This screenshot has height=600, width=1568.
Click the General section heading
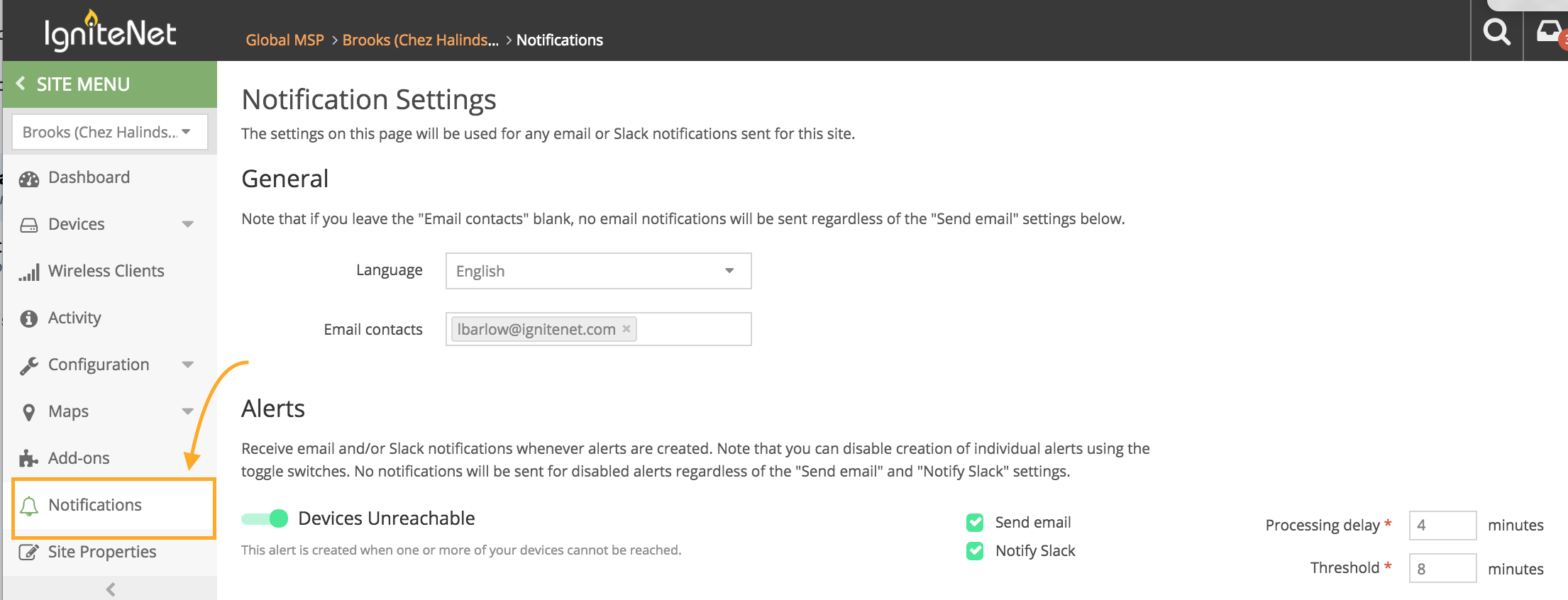[285, 179]
